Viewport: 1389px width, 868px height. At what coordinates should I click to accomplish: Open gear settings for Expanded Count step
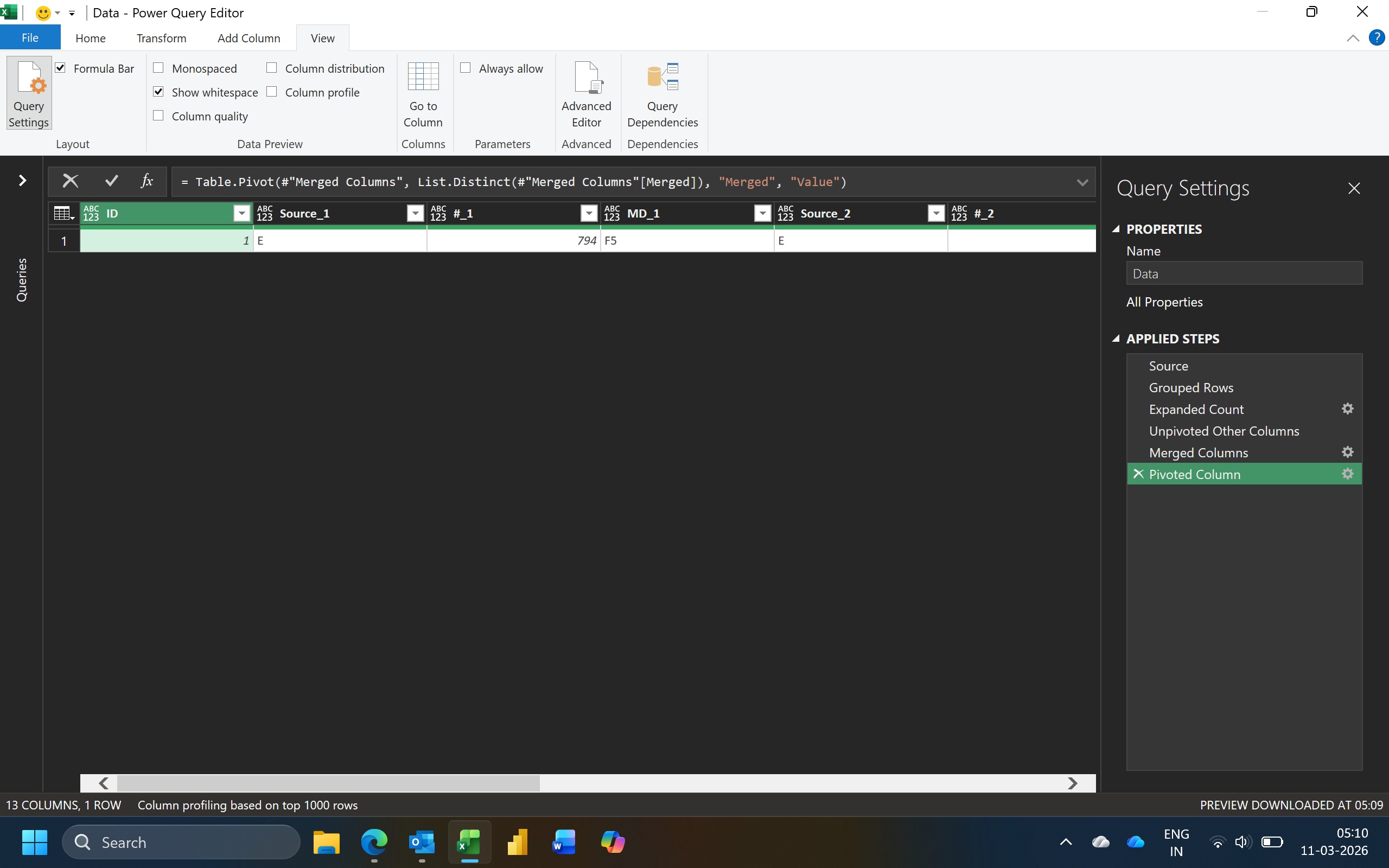pos(1347,409)
